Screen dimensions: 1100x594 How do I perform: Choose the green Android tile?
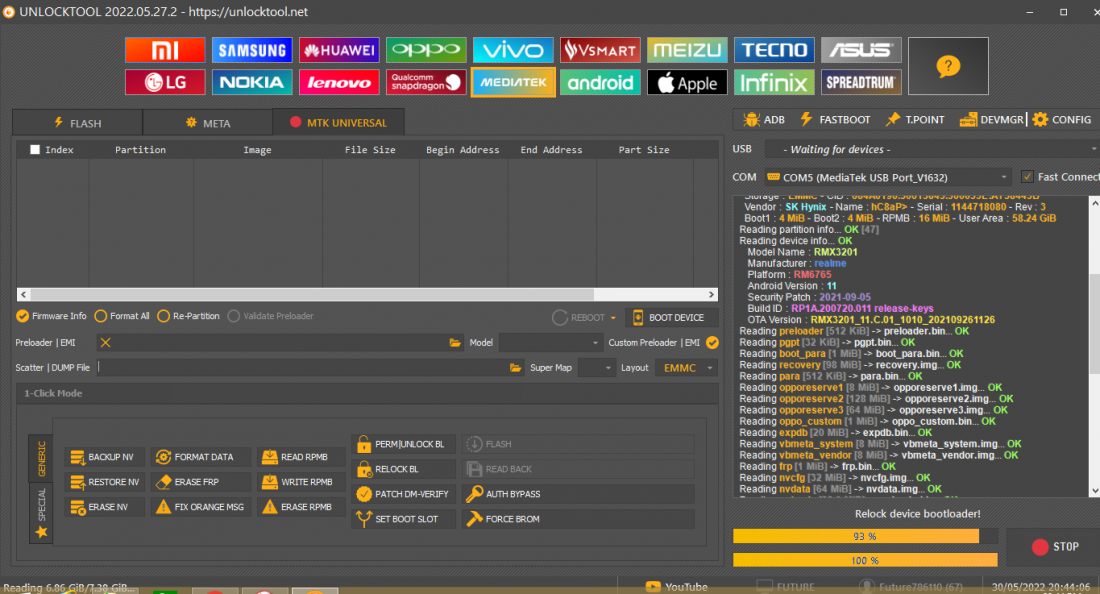[600, 82]
